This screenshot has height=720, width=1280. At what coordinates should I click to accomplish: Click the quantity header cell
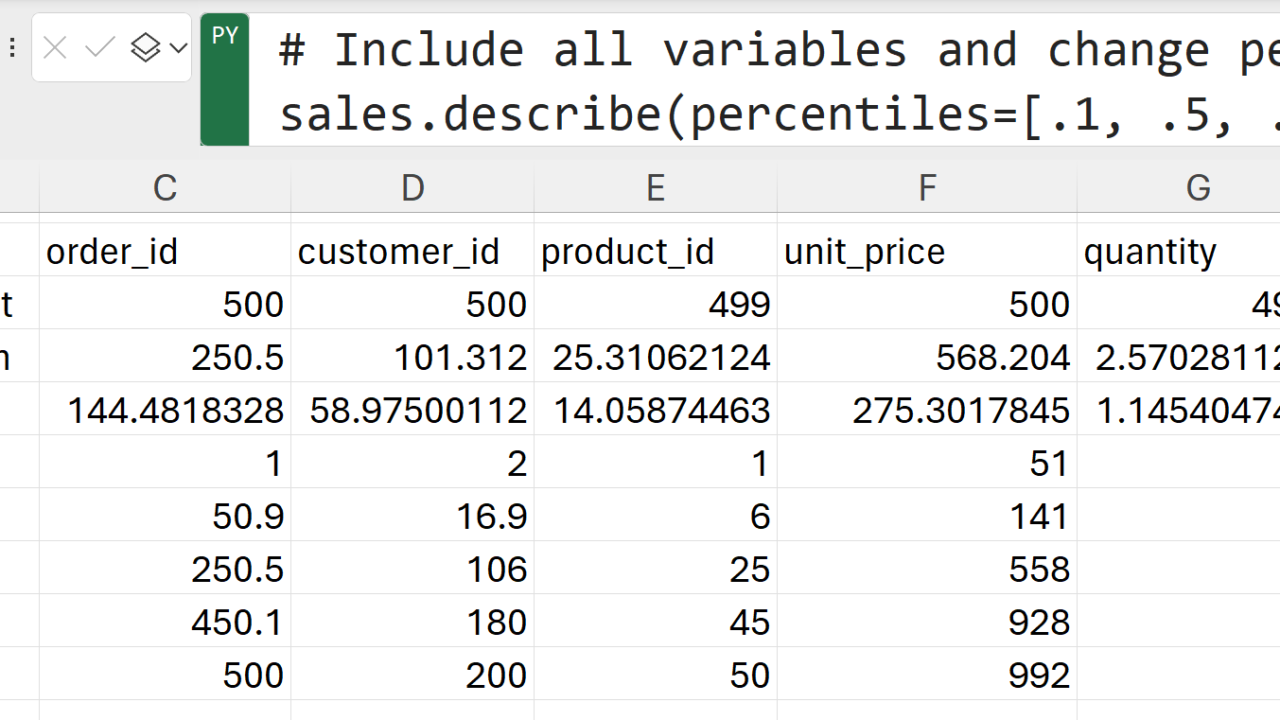[x=1180, y=251]
